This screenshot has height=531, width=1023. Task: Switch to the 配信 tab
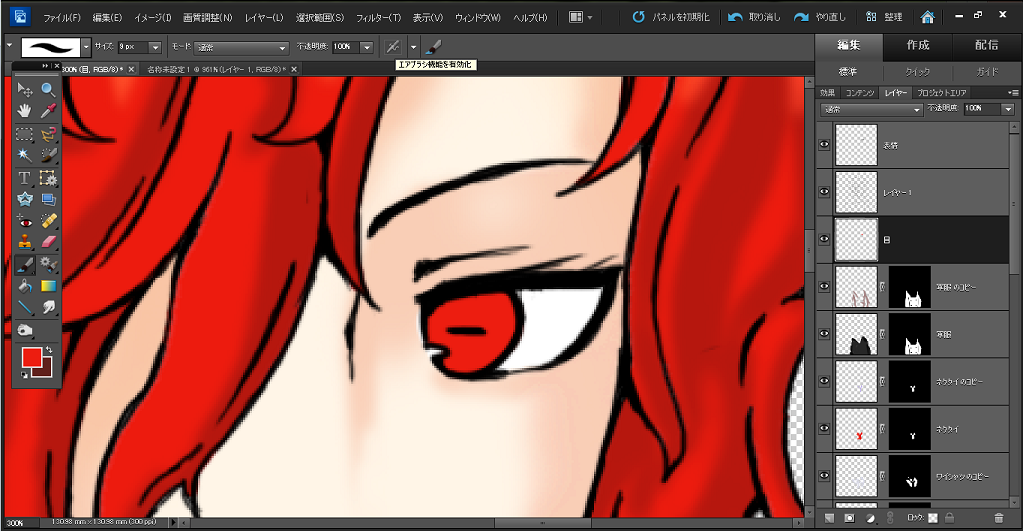986,45
